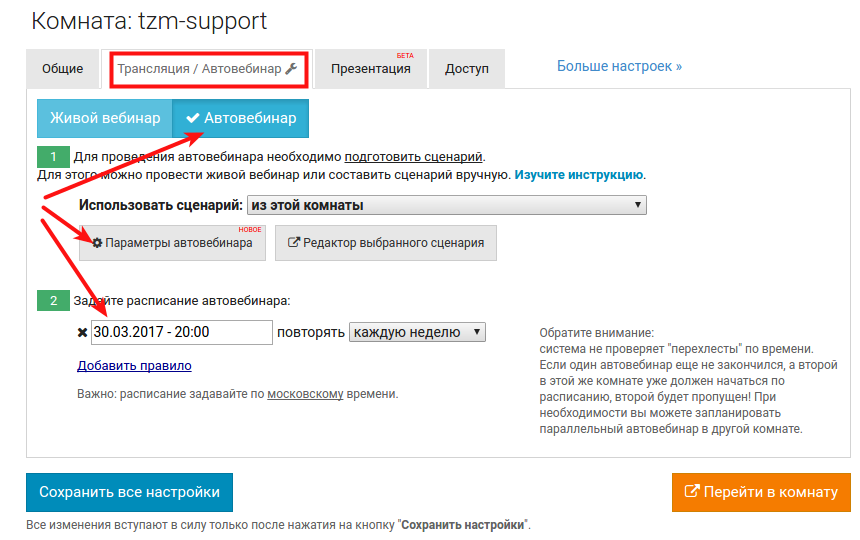This screenshot has height=540, width=860.
Task: Click the wrench icon on the Трансляция tab
Action: (x=291, y=69)
